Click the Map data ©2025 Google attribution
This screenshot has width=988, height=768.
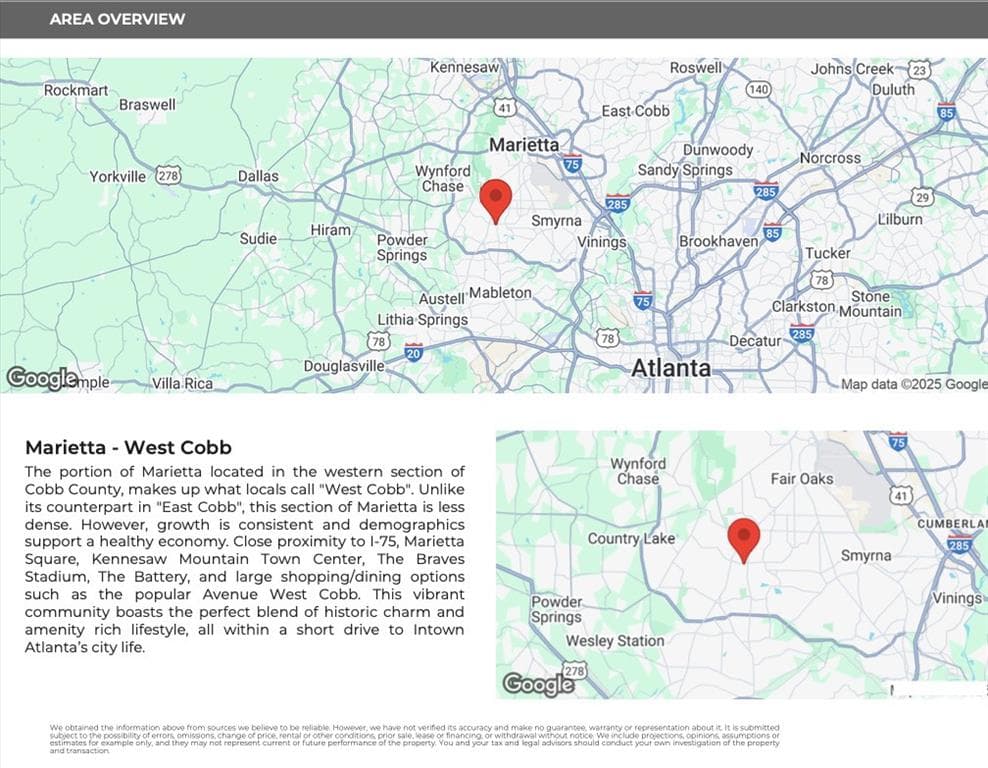click(x=914, y=384)
